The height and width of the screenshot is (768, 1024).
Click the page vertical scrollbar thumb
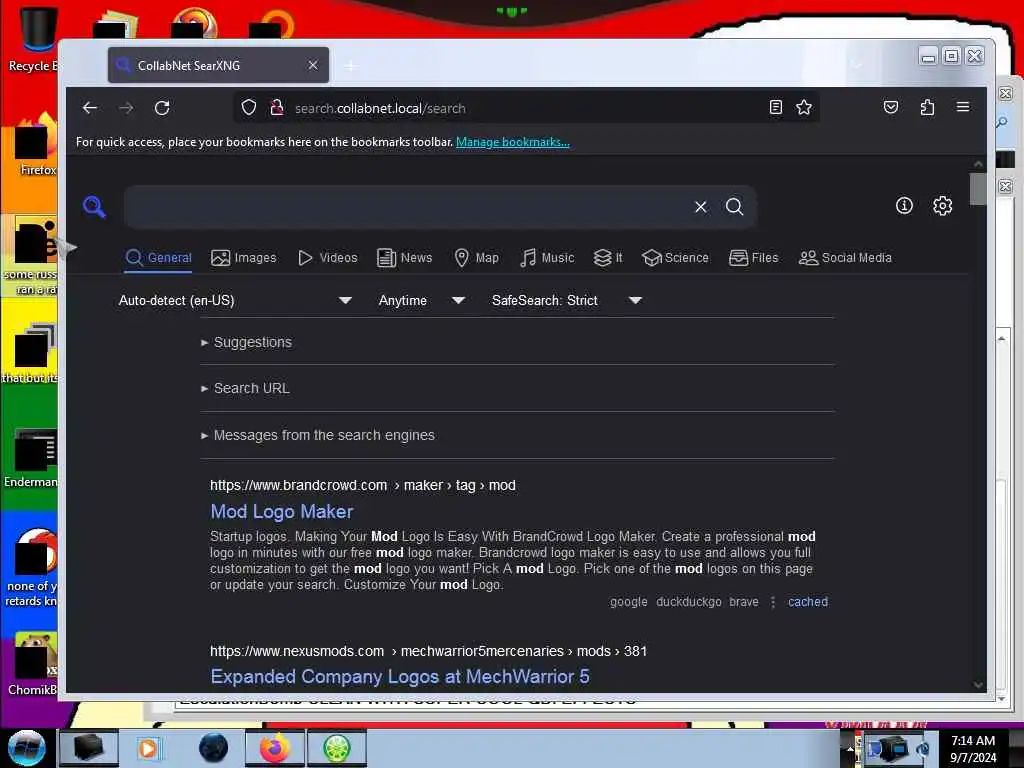[978, 189]
